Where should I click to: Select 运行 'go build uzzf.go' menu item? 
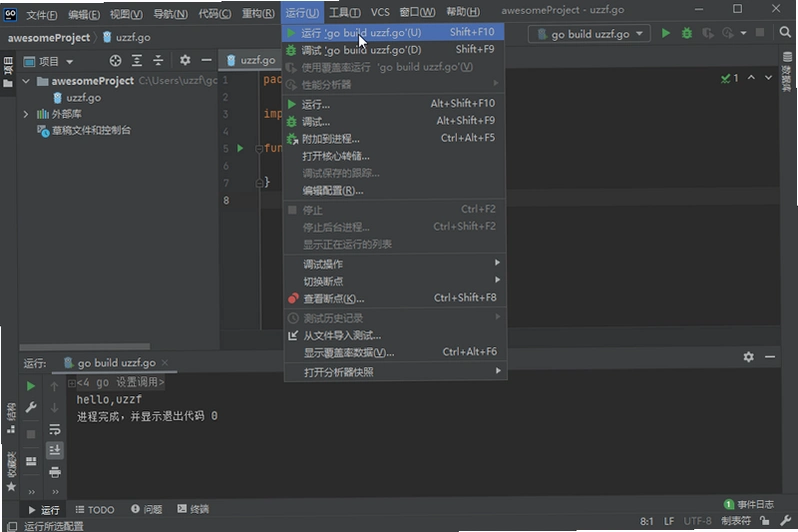tap(393, 33)
